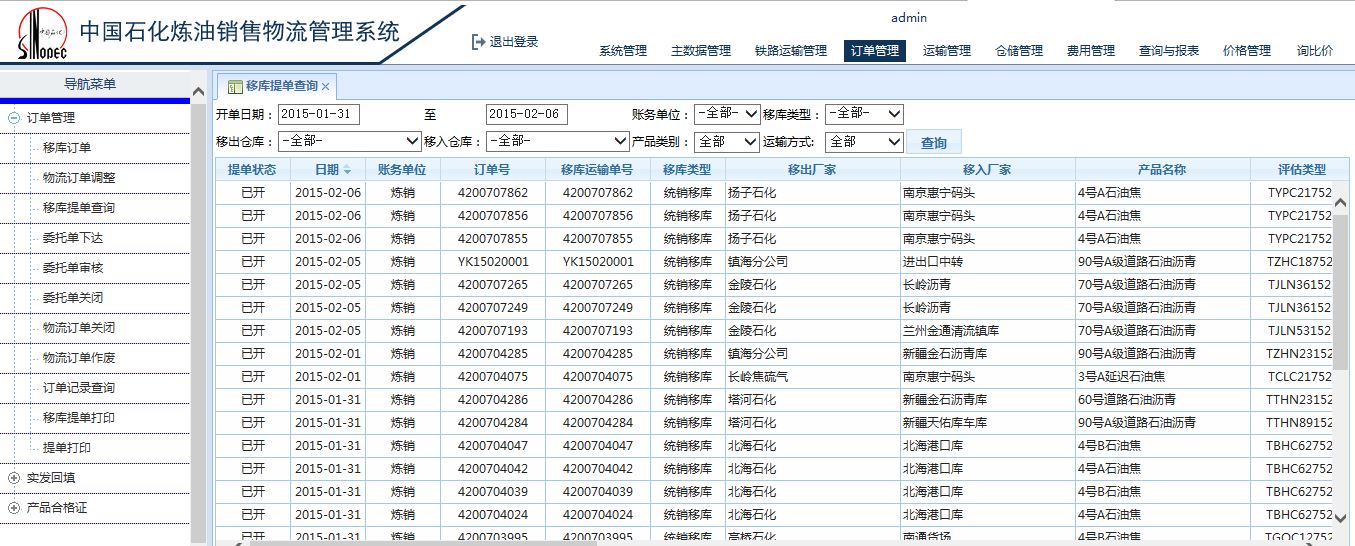Viewport: 1355px width, 546px height.
Task: Click the end date field 2015-02-06
Action: coord(527,115)
